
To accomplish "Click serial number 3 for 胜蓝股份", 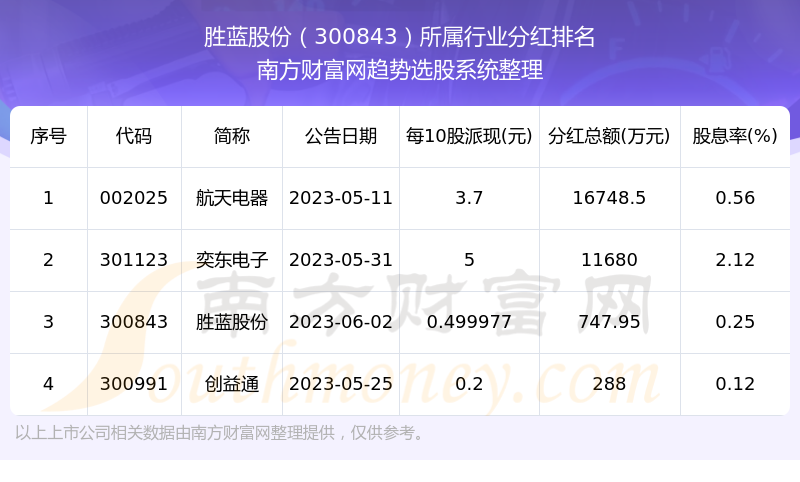I will pyautogui.click(x=48, y=322).
